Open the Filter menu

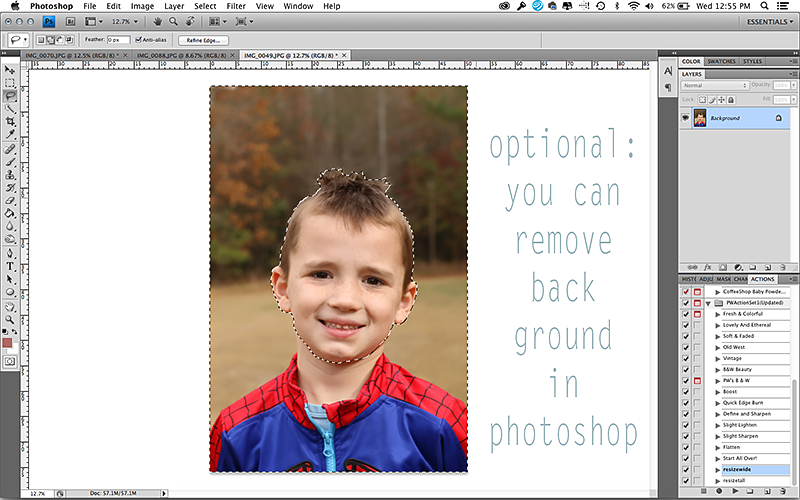pos(236,6)
